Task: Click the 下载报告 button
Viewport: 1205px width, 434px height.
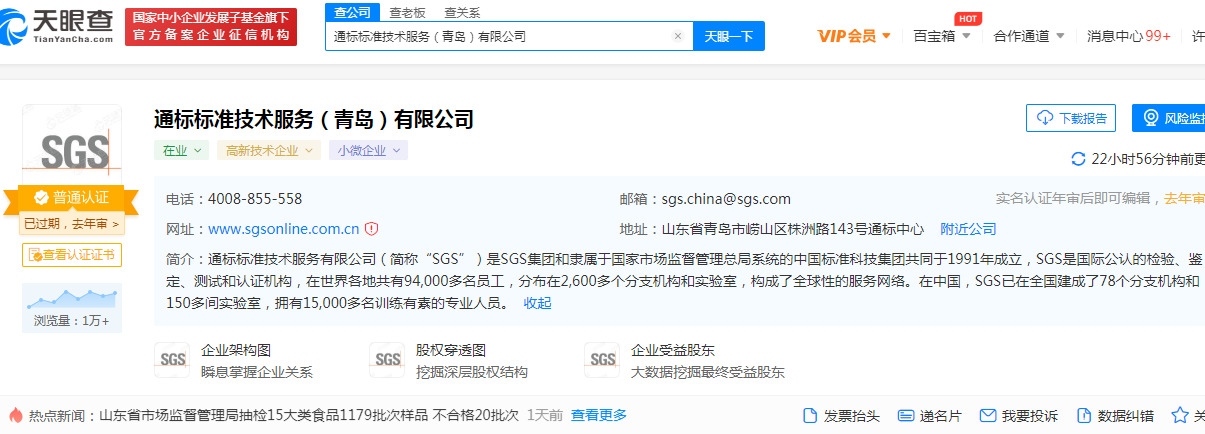Action: pos(1071,118)
